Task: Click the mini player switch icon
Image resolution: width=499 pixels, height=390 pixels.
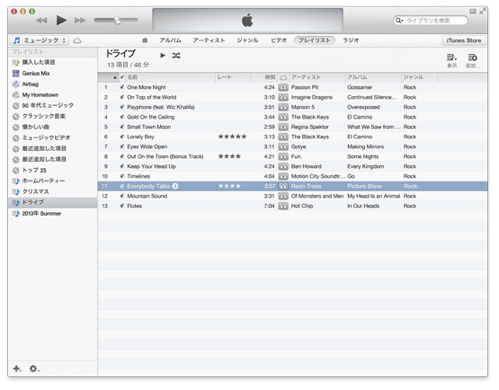Action: (x=473, y=12)
